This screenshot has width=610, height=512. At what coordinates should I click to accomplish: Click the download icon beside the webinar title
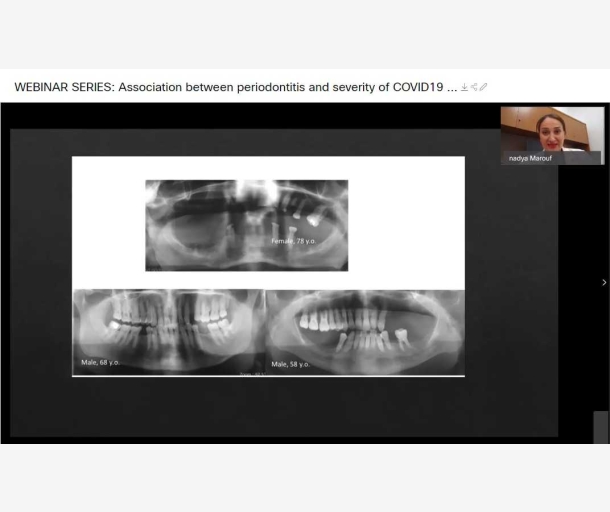click(x=464, y=88)
